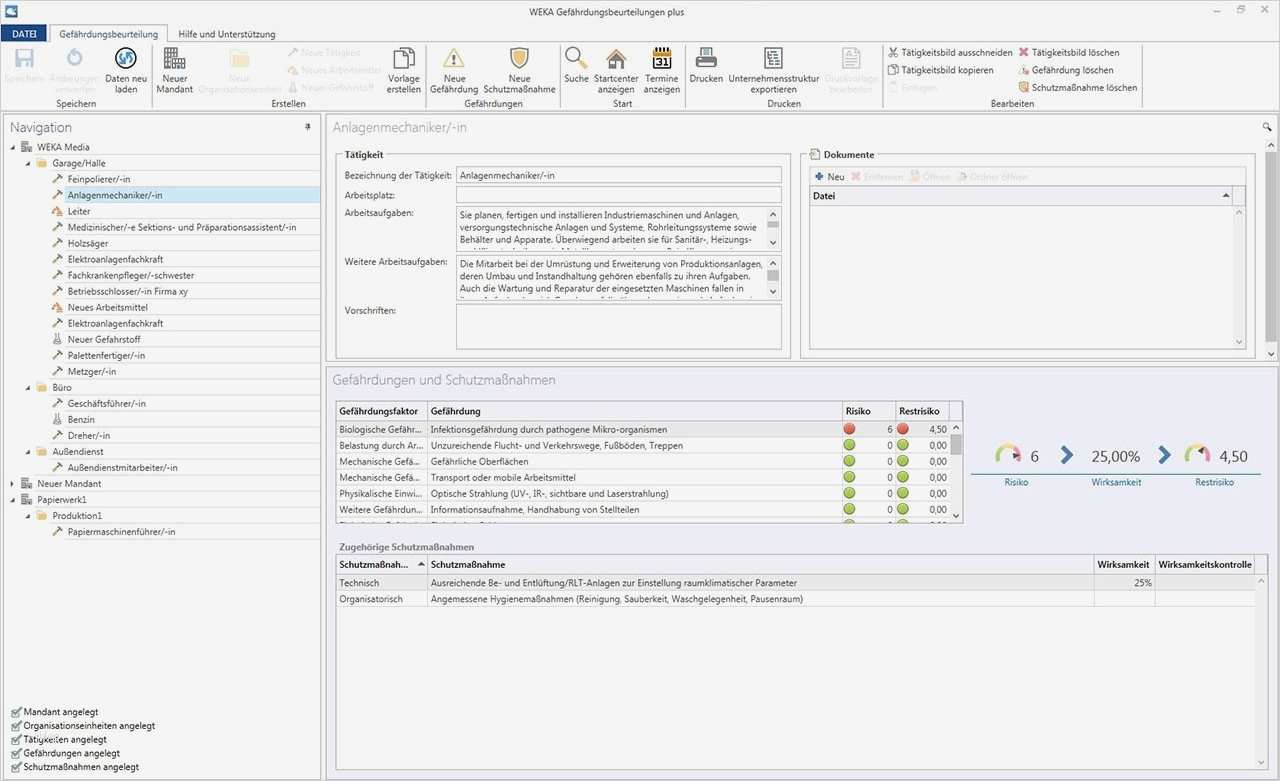
Task: Add a Neue Gefährdung via warning icon
Action: coord(454,59)
